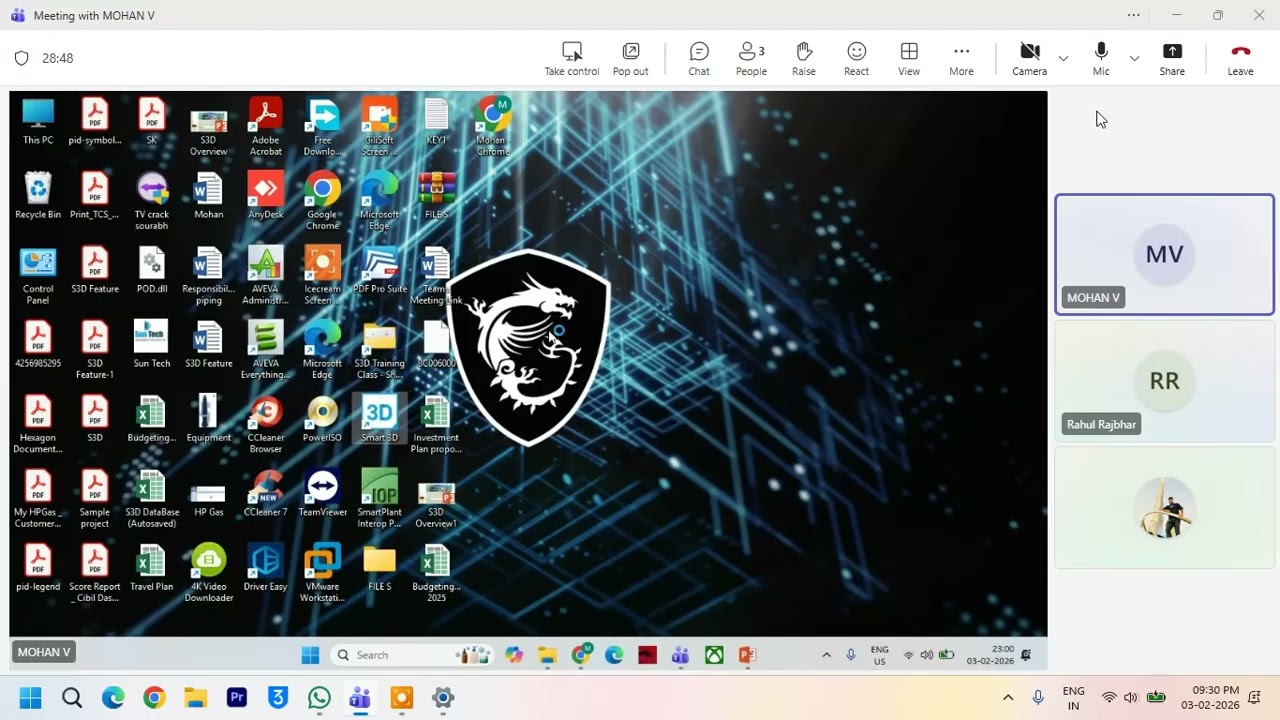The image size is (1280, 720).
Task: Click the PDF Pro Suite icon
Action: pyautogui.click(x=379, y=270)
